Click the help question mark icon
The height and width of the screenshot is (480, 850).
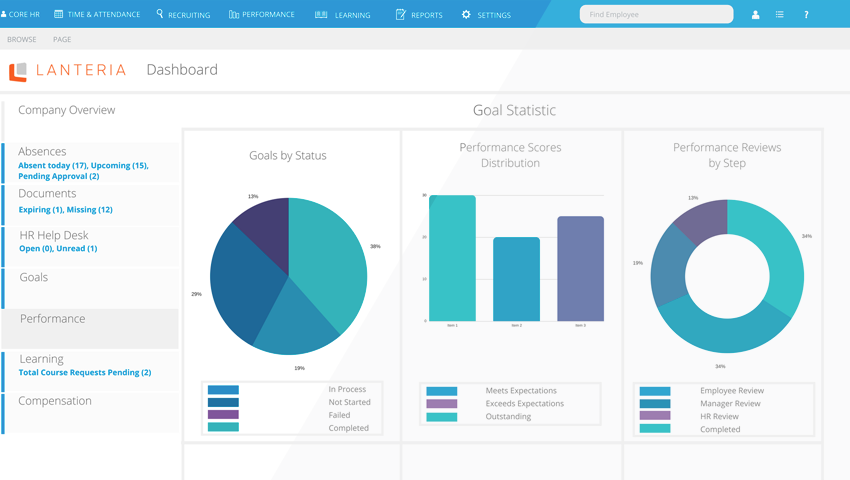click(806, 15)
